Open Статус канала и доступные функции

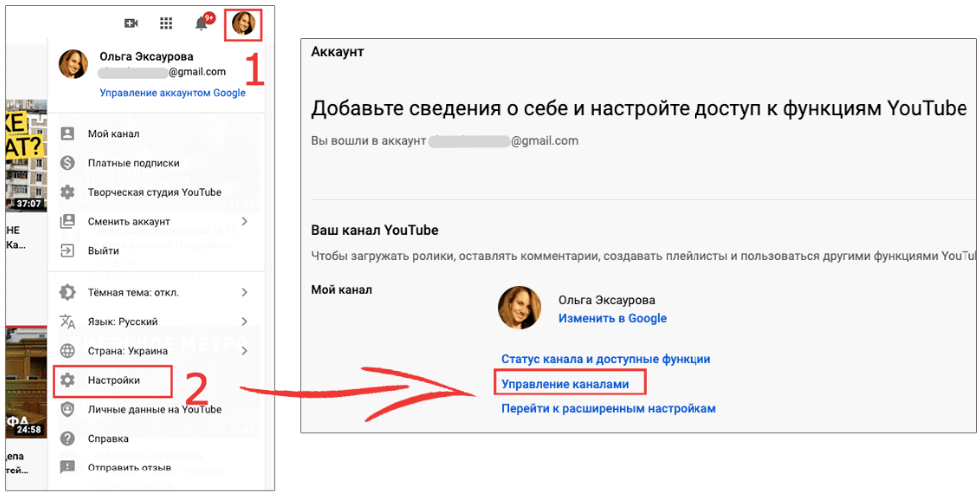click(606, 359)
